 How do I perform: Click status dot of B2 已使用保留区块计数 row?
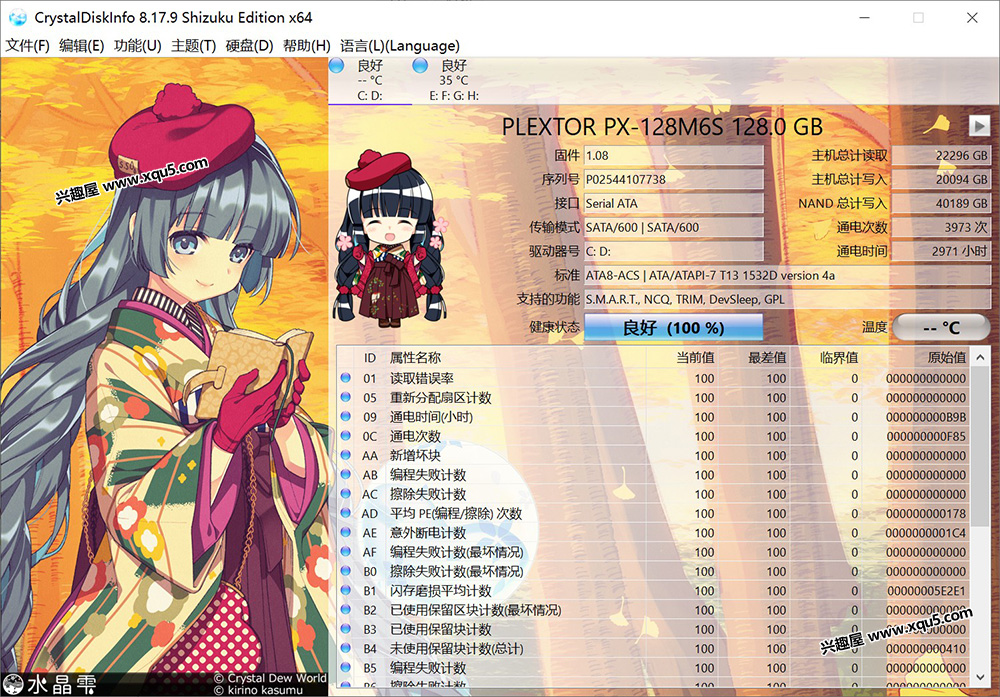(x=346, y=609)
